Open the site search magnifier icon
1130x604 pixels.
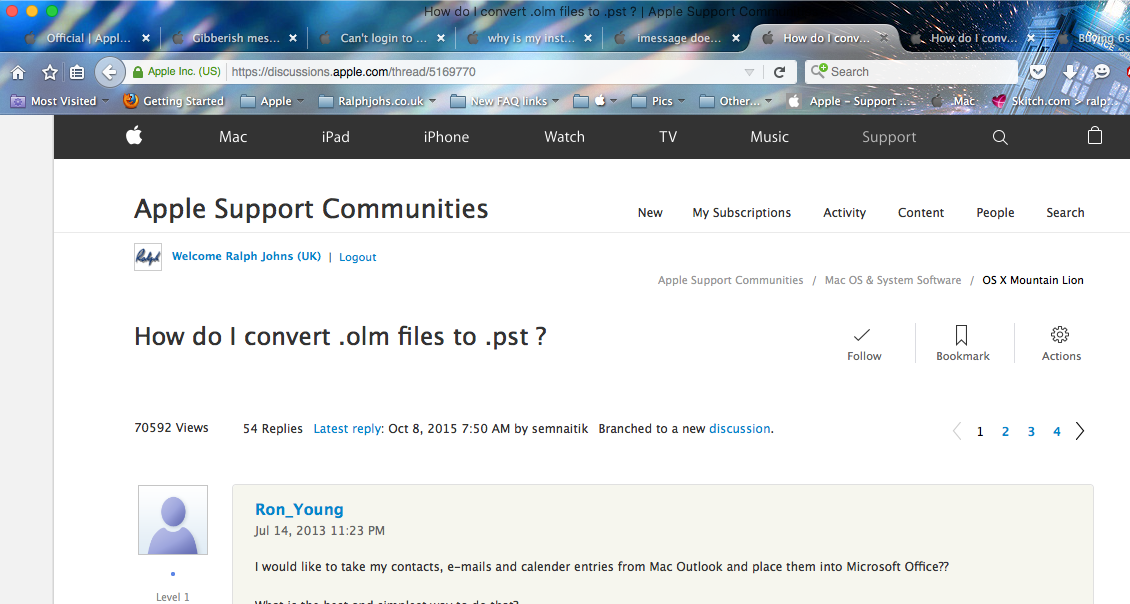coord(1000,137)
